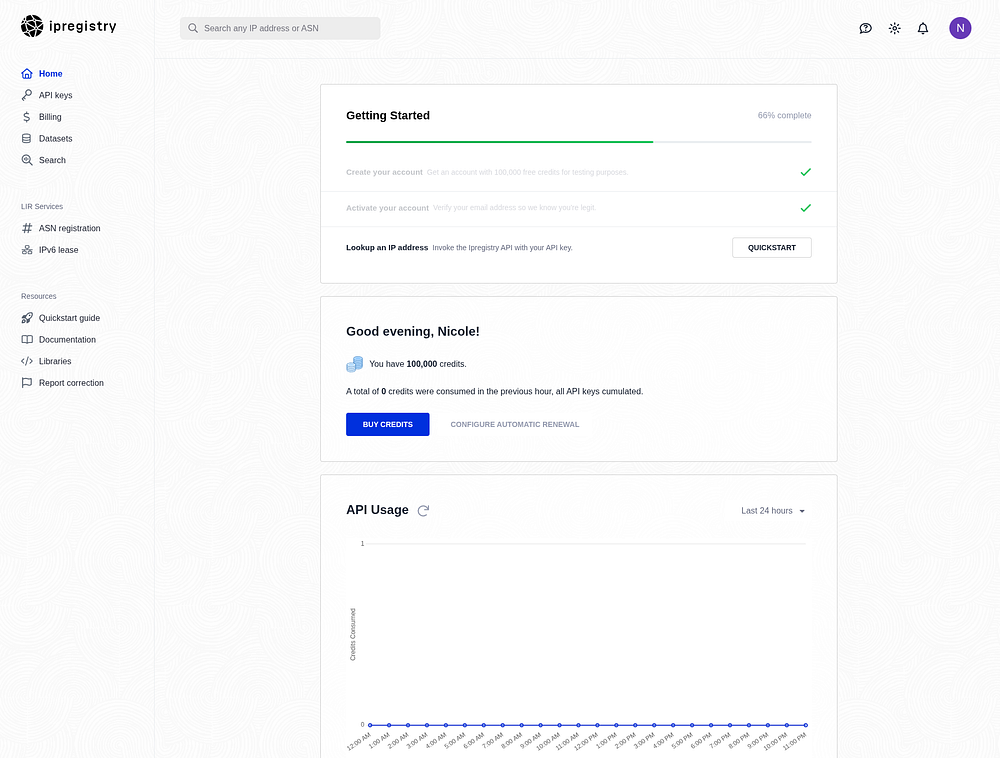Open the notifications bell
1000x758 pixels.
coord(923,29)
